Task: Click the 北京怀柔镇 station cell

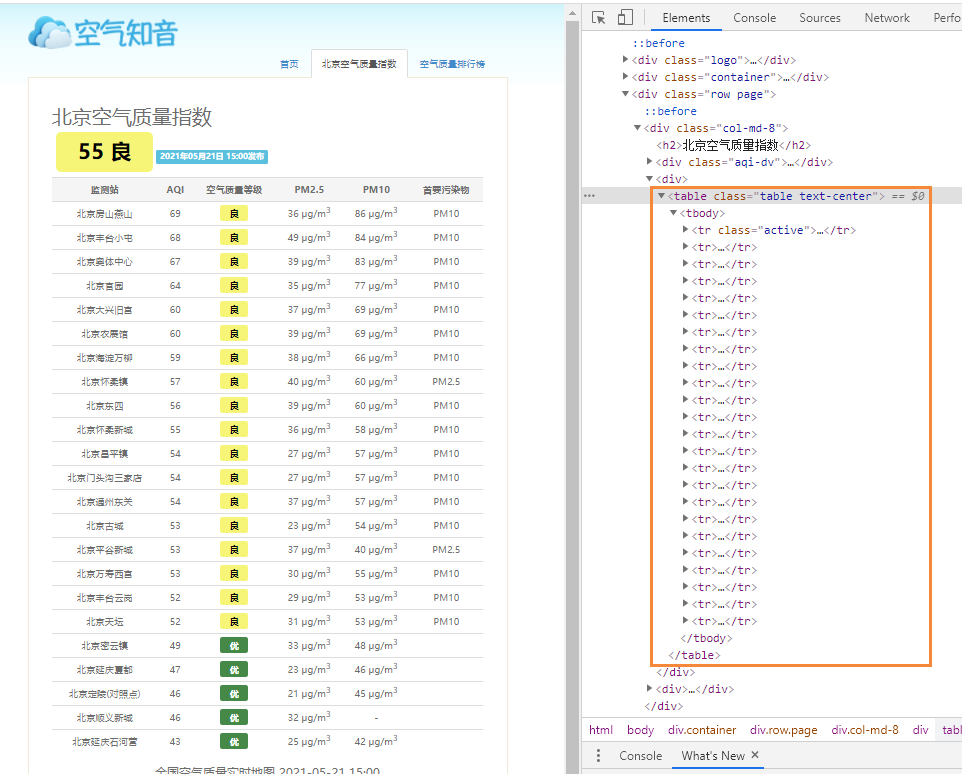Action: (x=104, y=381)
